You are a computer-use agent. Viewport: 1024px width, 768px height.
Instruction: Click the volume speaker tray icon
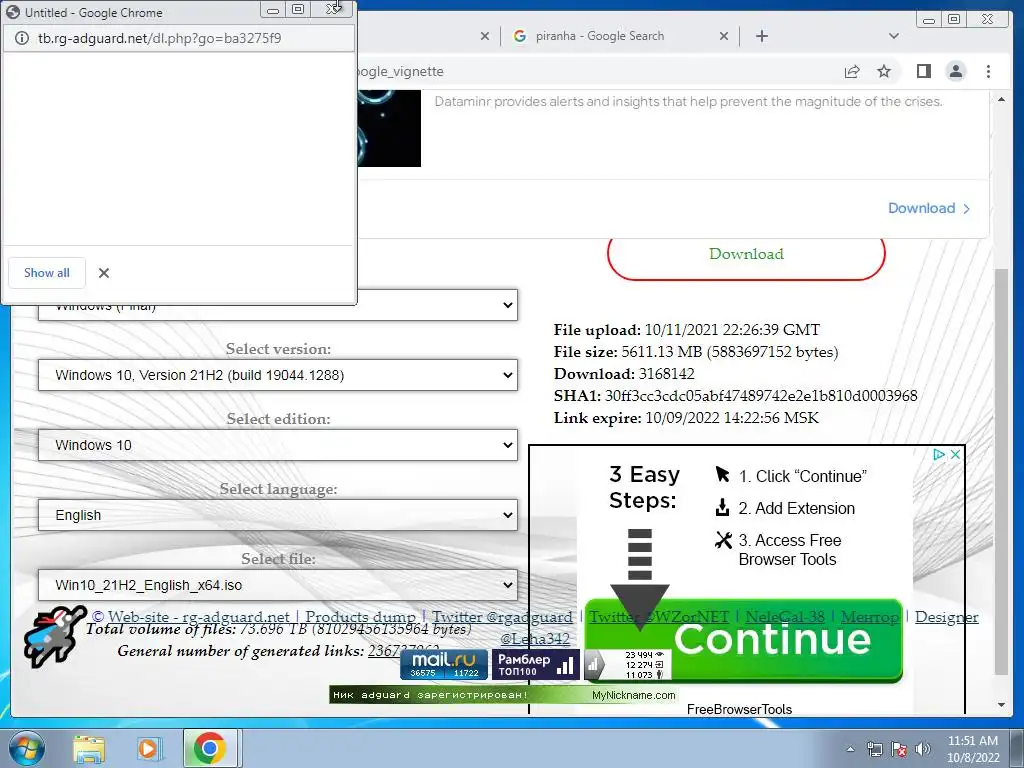click(x=923, y=749)
